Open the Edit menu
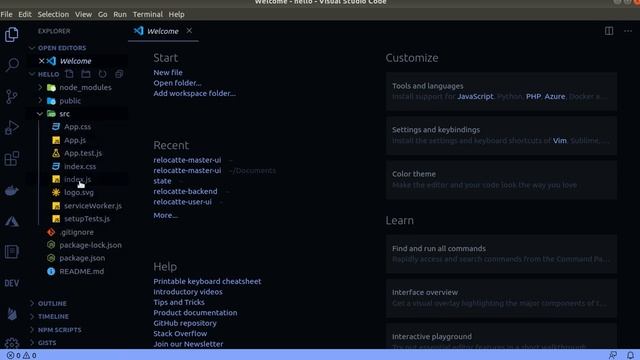This screenshot has height=360, width=640. [x=24, y=14]
